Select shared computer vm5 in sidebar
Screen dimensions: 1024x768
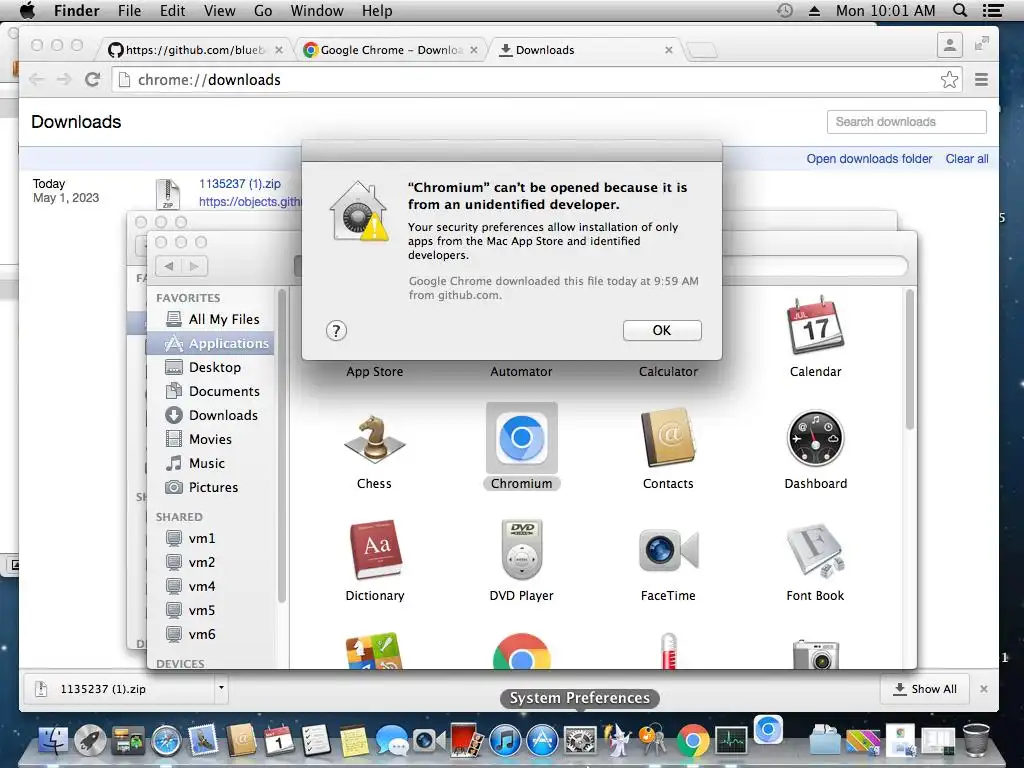click(x=210, y=611)
